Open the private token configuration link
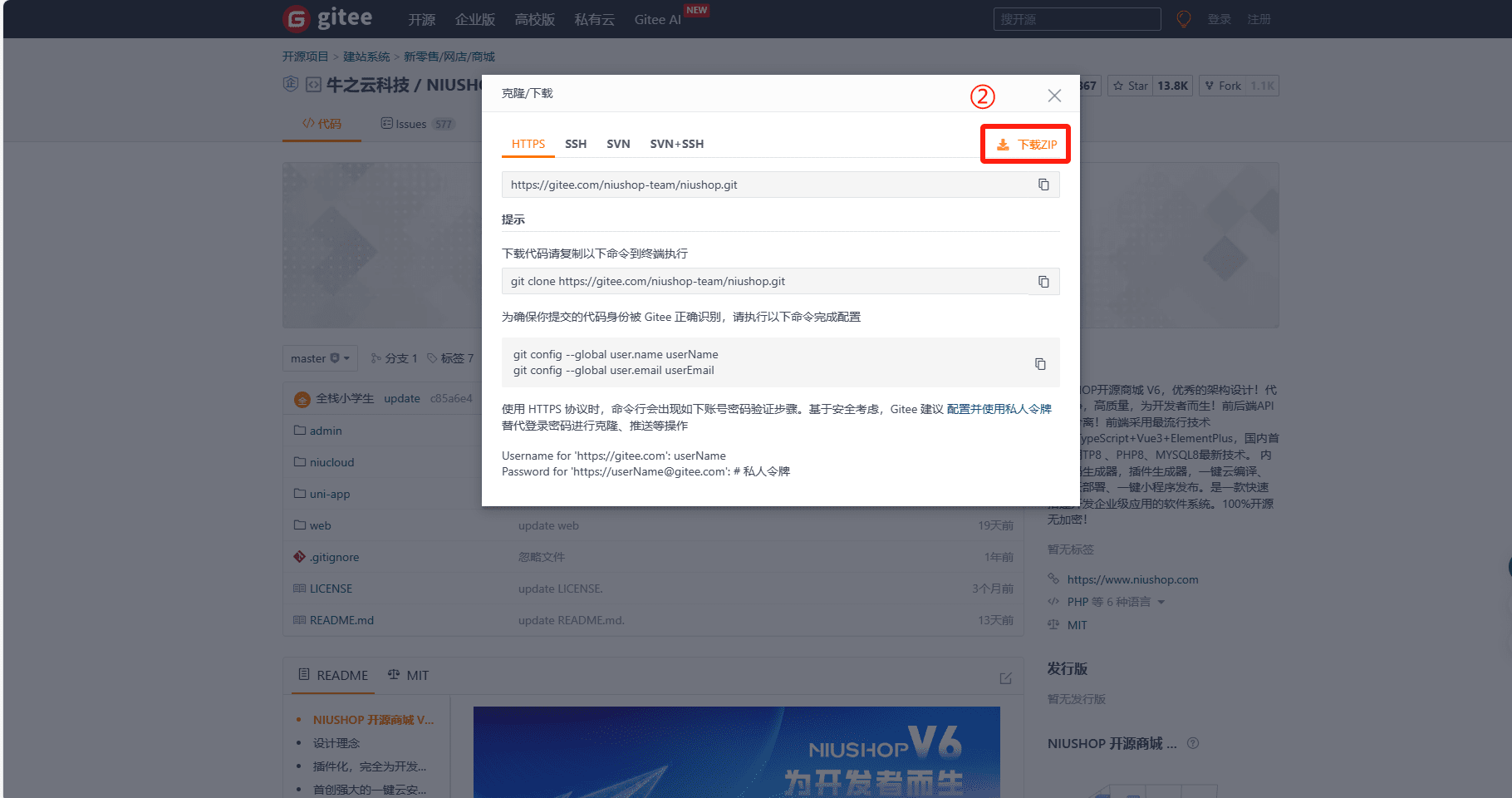Viewport: 1512px width, 798px height. (x=999, y=409)
